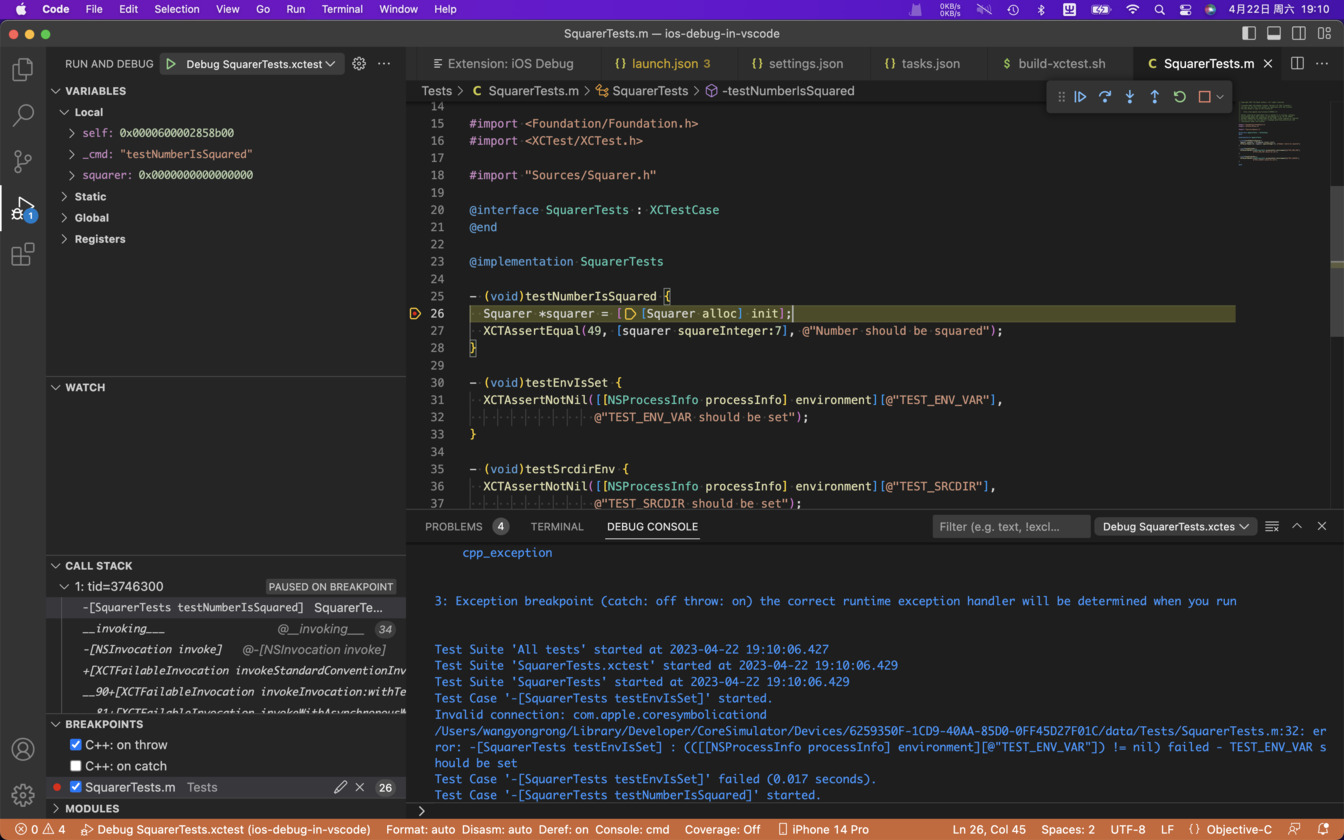The image size is (1344, 840).
Task: Start debugging with the green play icon
Action: click(171, 63)
